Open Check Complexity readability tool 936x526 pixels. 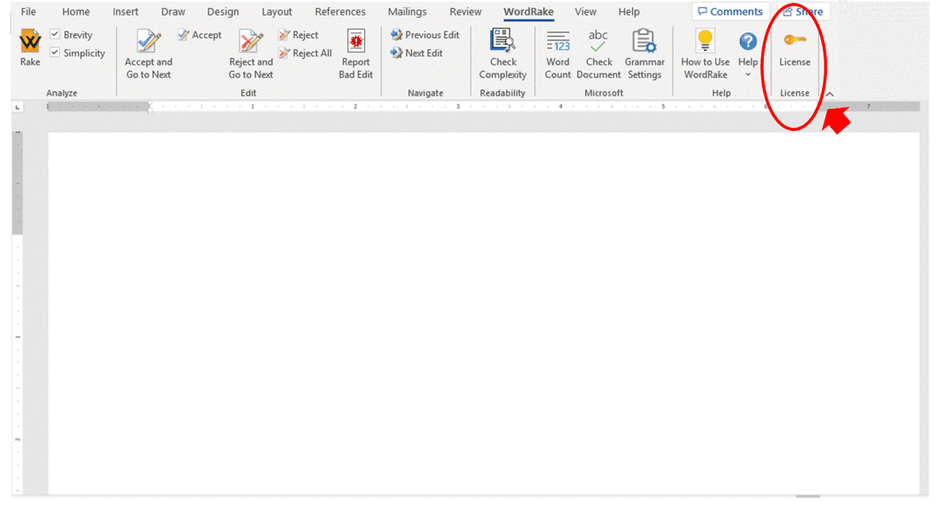point(503,54)
